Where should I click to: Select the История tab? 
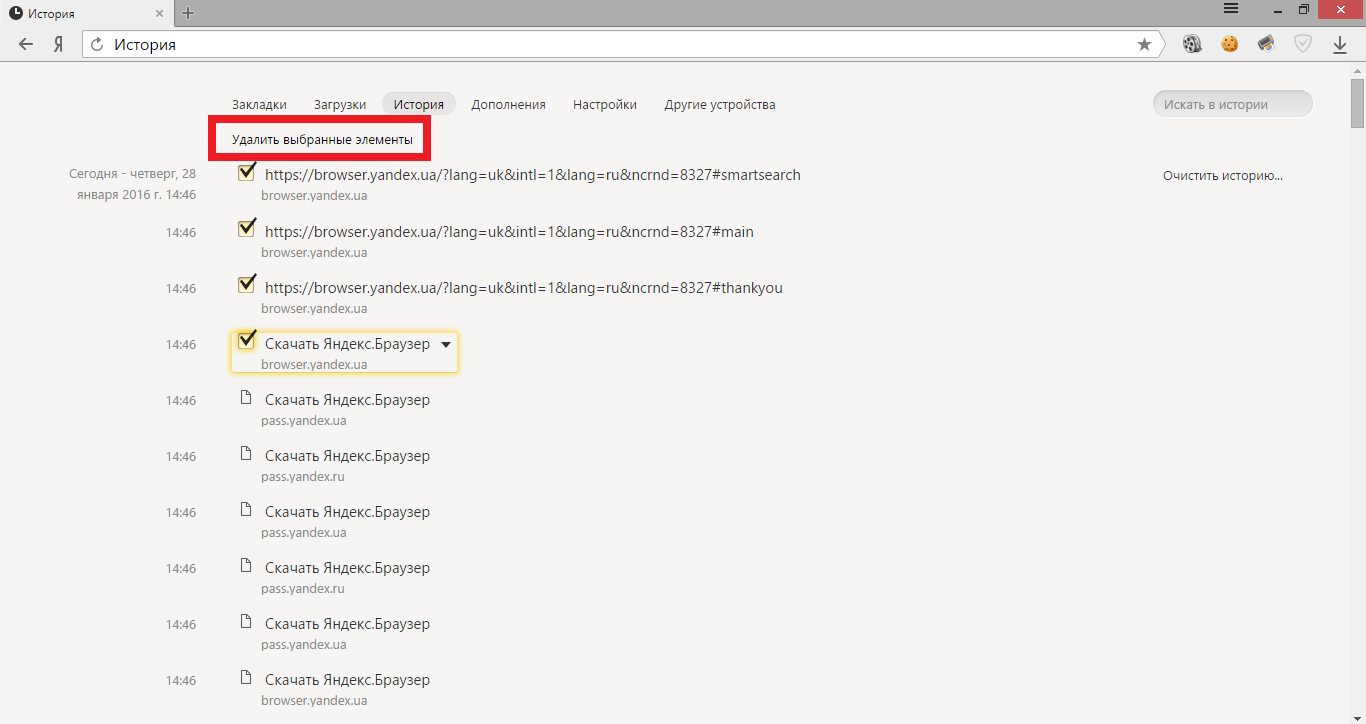coord(419,104)
